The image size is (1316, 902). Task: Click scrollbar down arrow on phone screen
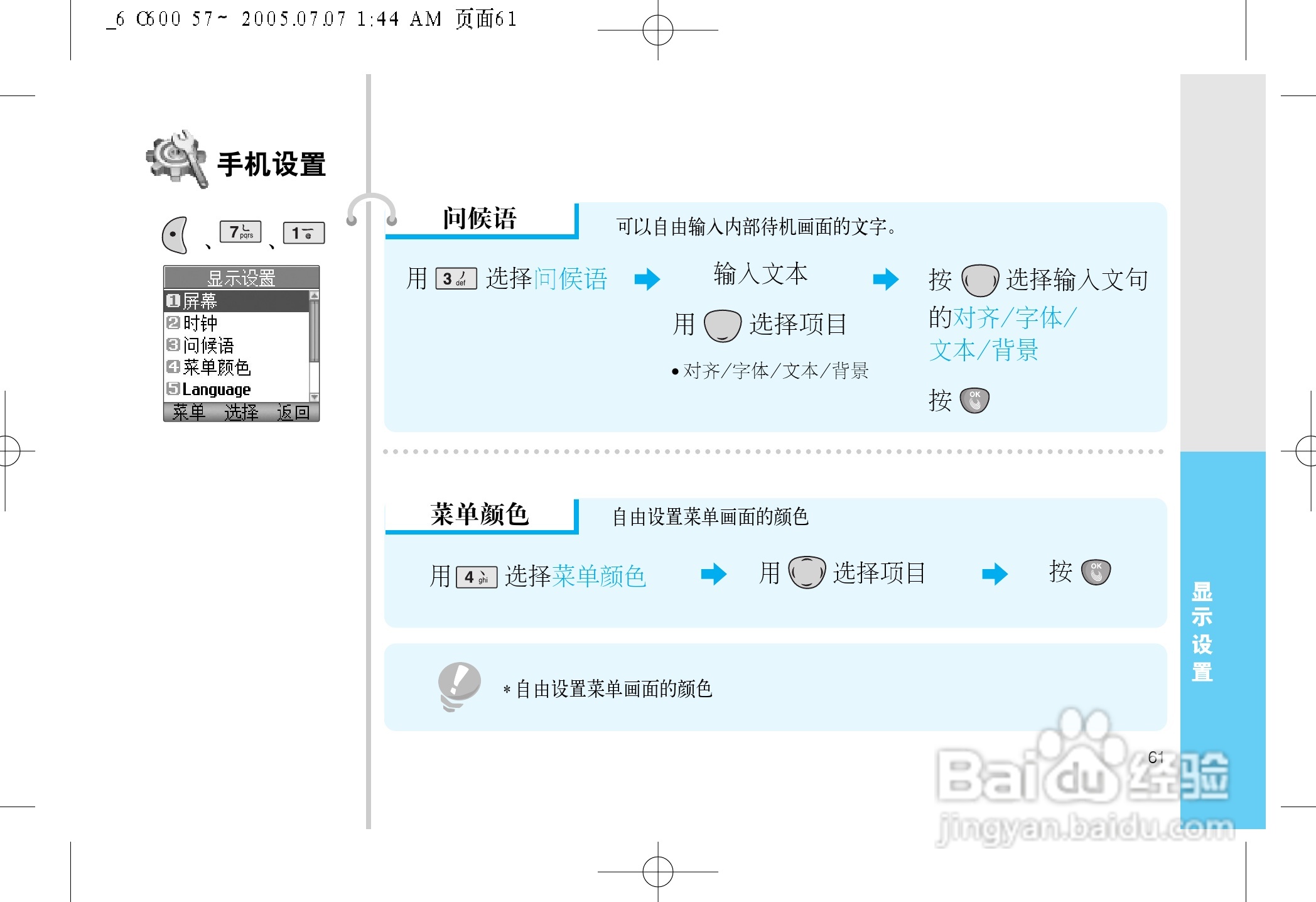tap(315, 397)
